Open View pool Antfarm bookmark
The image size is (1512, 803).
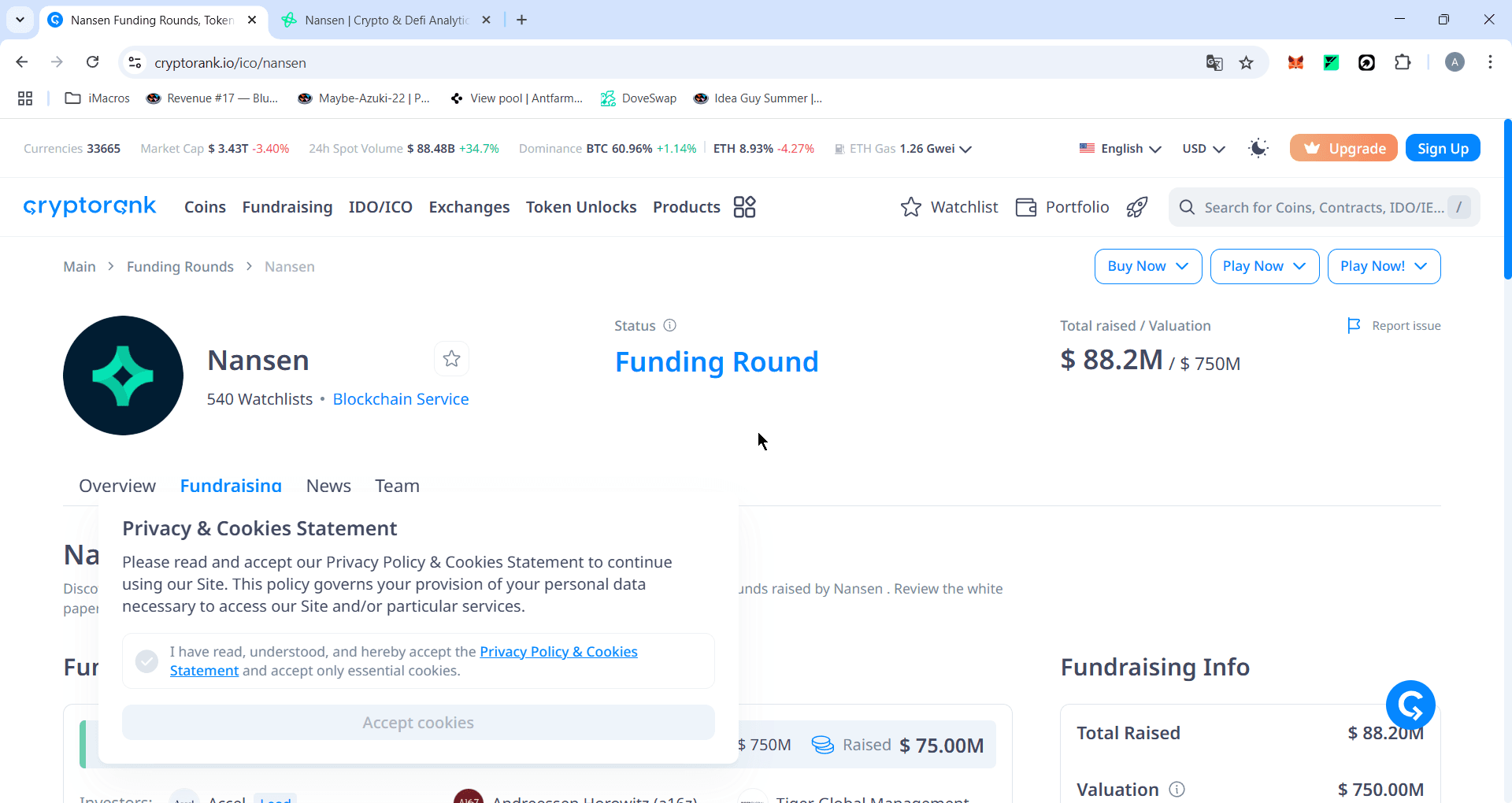tap(517, 98)
